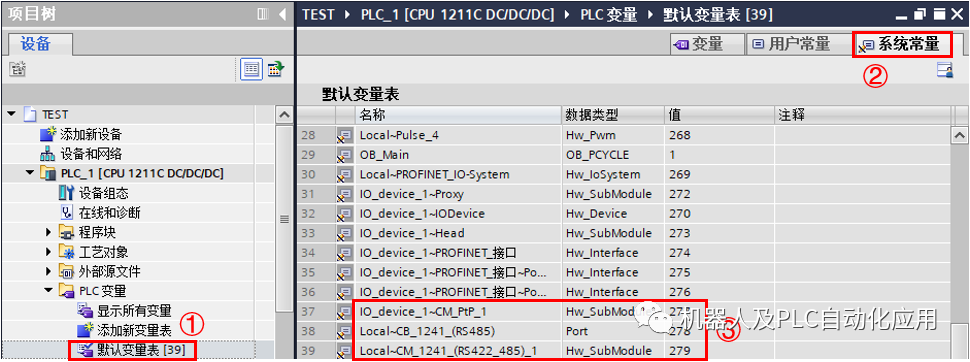
Task: Click the 数据类型 column header
Action: pos(613,116)
